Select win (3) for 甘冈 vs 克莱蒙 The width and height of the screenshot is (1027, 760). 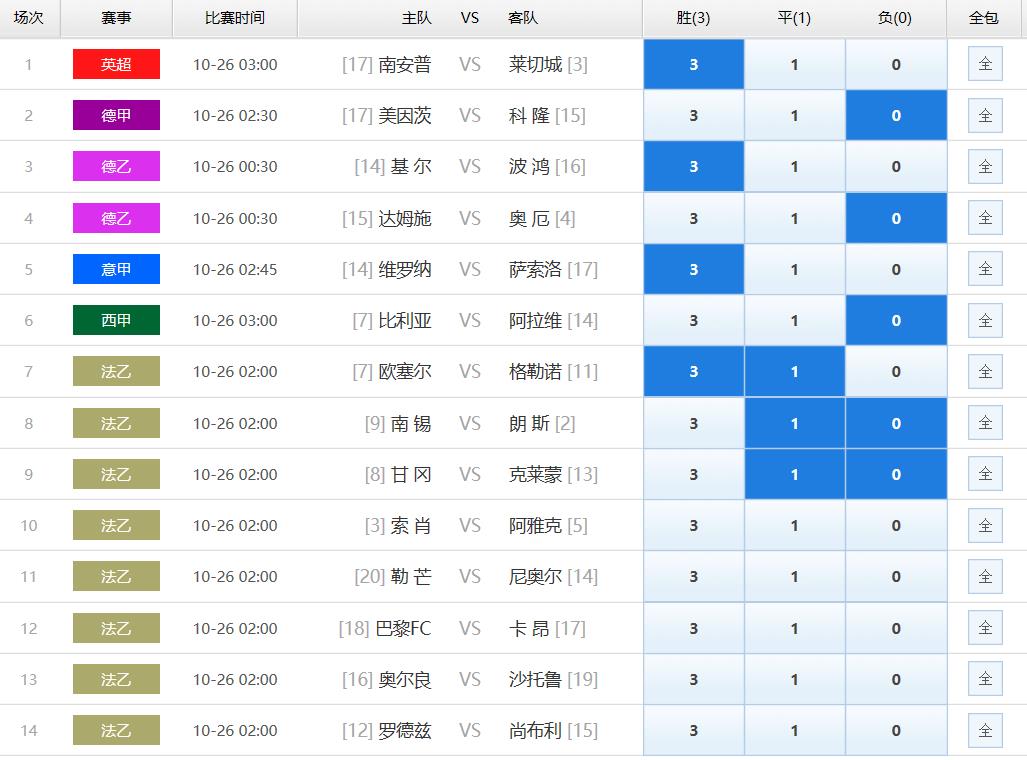click(694, 474)
